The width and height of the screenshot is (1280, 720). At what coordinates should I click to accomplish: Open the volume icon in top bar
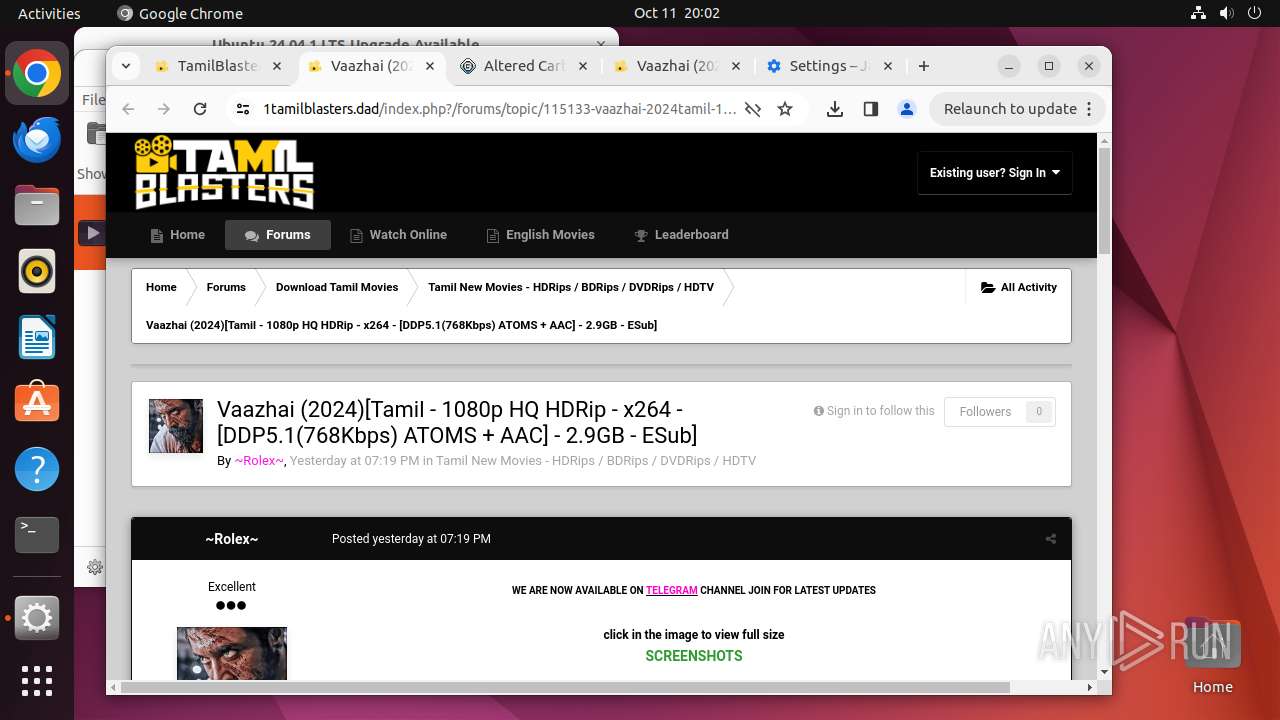(1227, 13)
